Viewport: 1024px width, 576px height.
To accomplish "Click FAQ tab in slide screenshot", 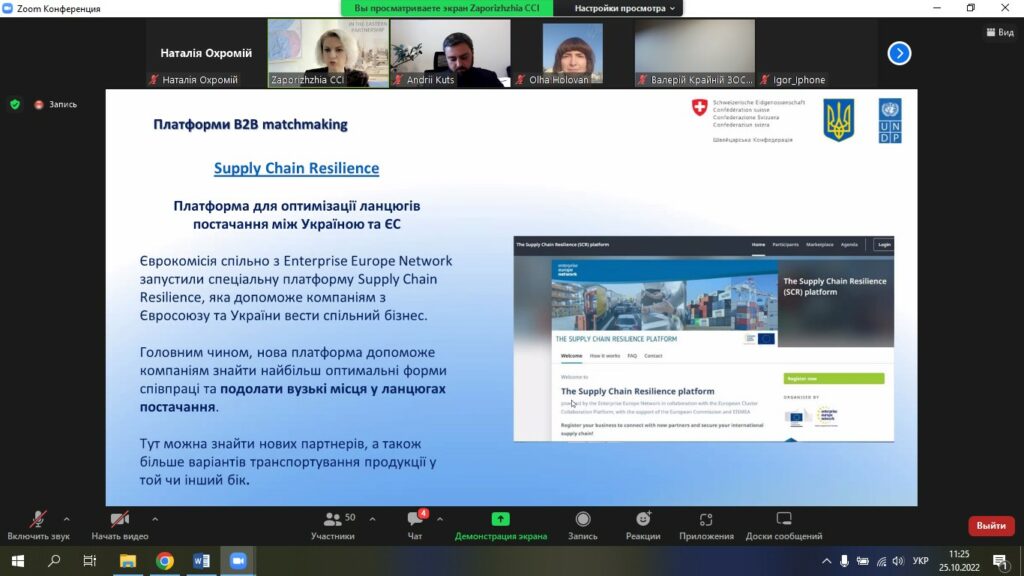I will point(632,356).
